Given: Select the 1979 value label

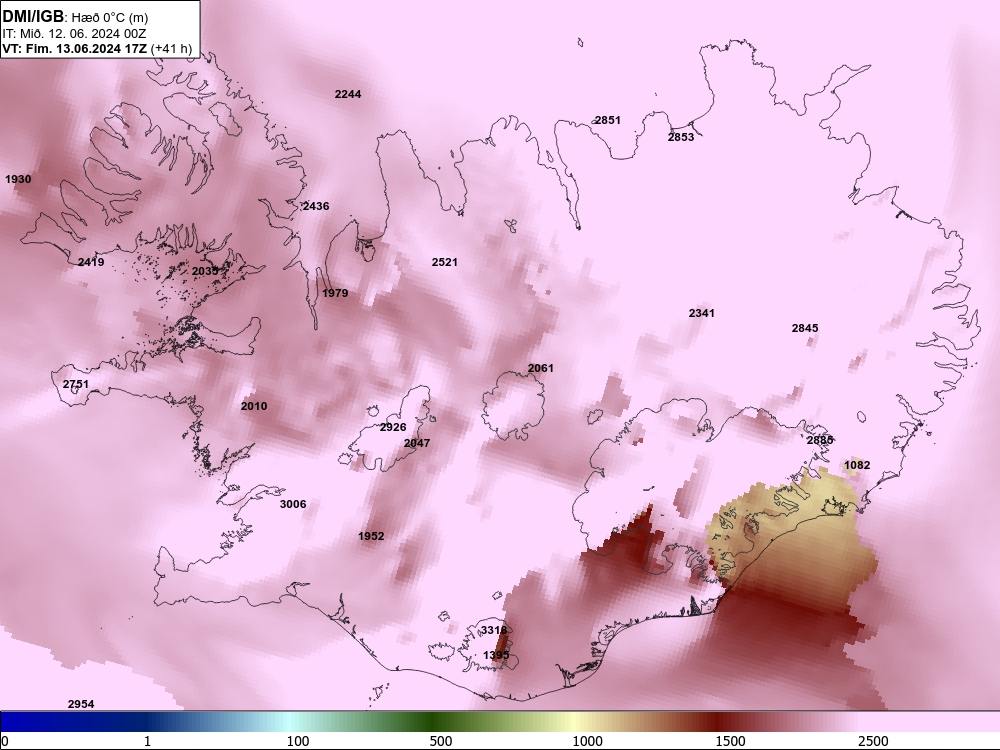Looking at the screenshot, I should pyautogui.click(x=335, y=293).
